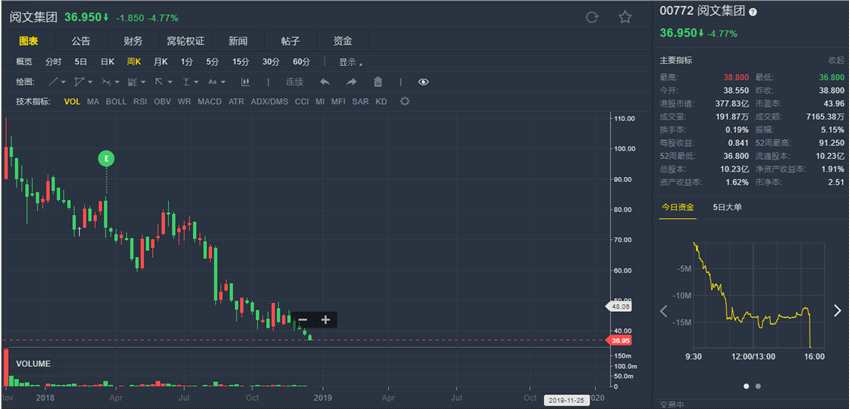Toggle the SAR indicator
Viewport: 850px width, 409px height.
click(360, 101)
